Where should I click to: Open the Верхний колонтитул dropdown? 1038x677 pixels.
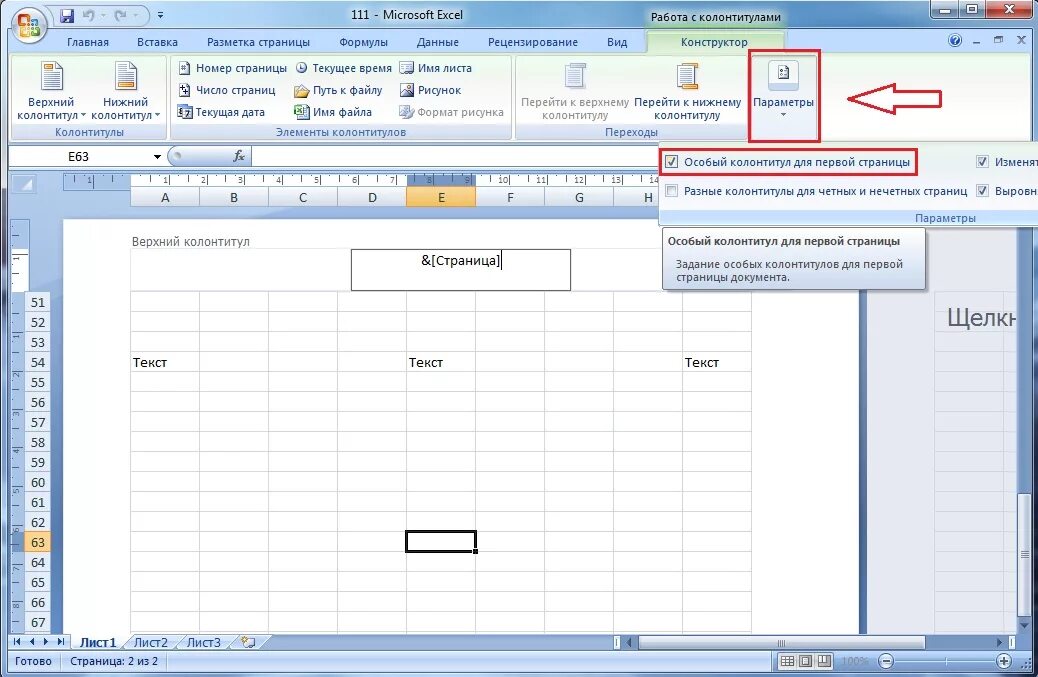click(51, 91)
